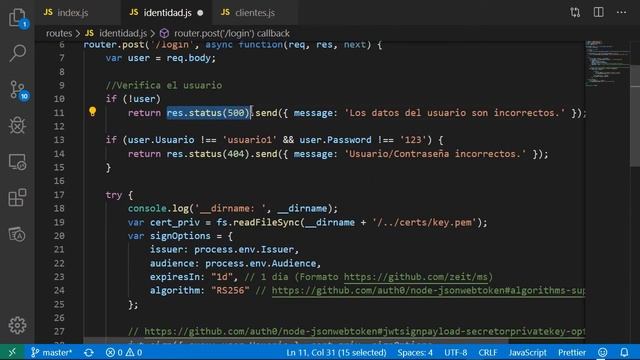Screen dimensions: 640x360
Task: Click the remote window indicator in status bar
Action: pos(12,352)
